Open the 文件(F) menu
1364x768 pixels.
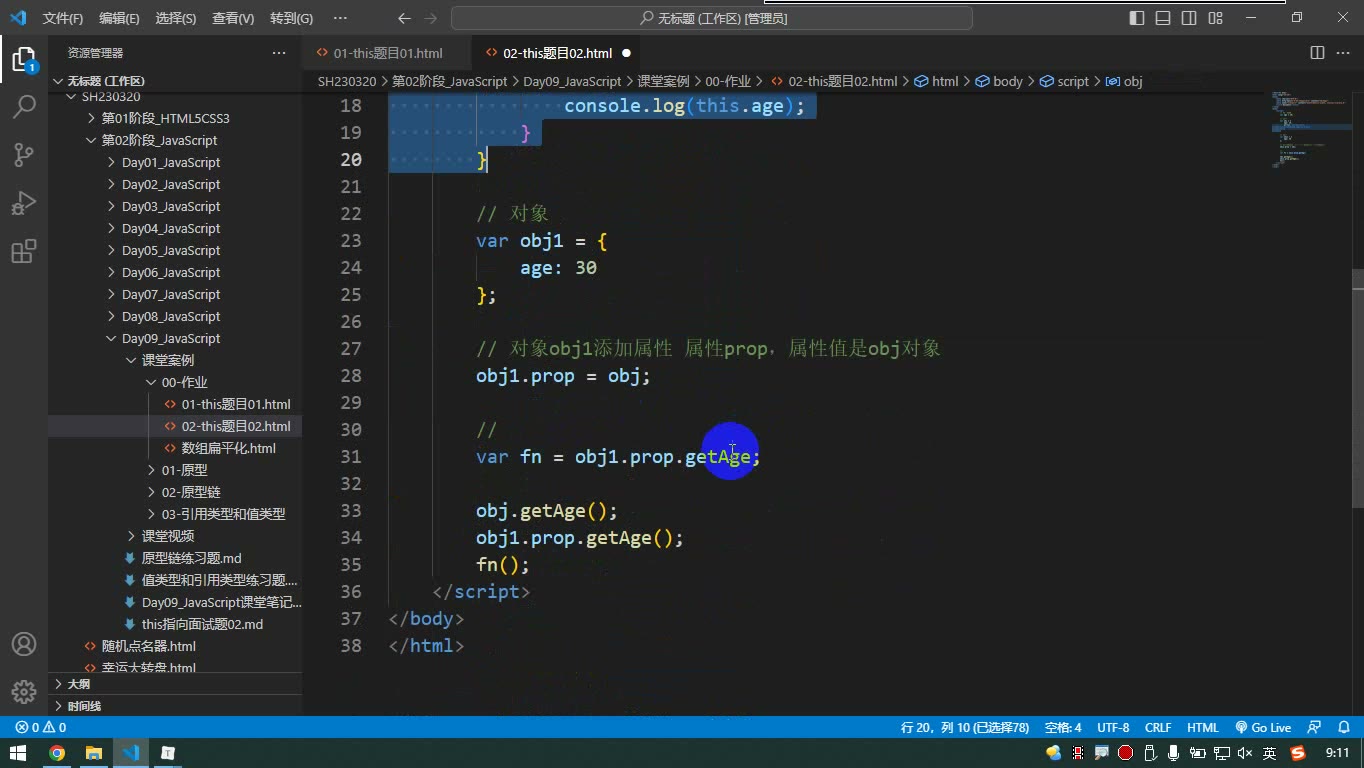click(63, 18)
